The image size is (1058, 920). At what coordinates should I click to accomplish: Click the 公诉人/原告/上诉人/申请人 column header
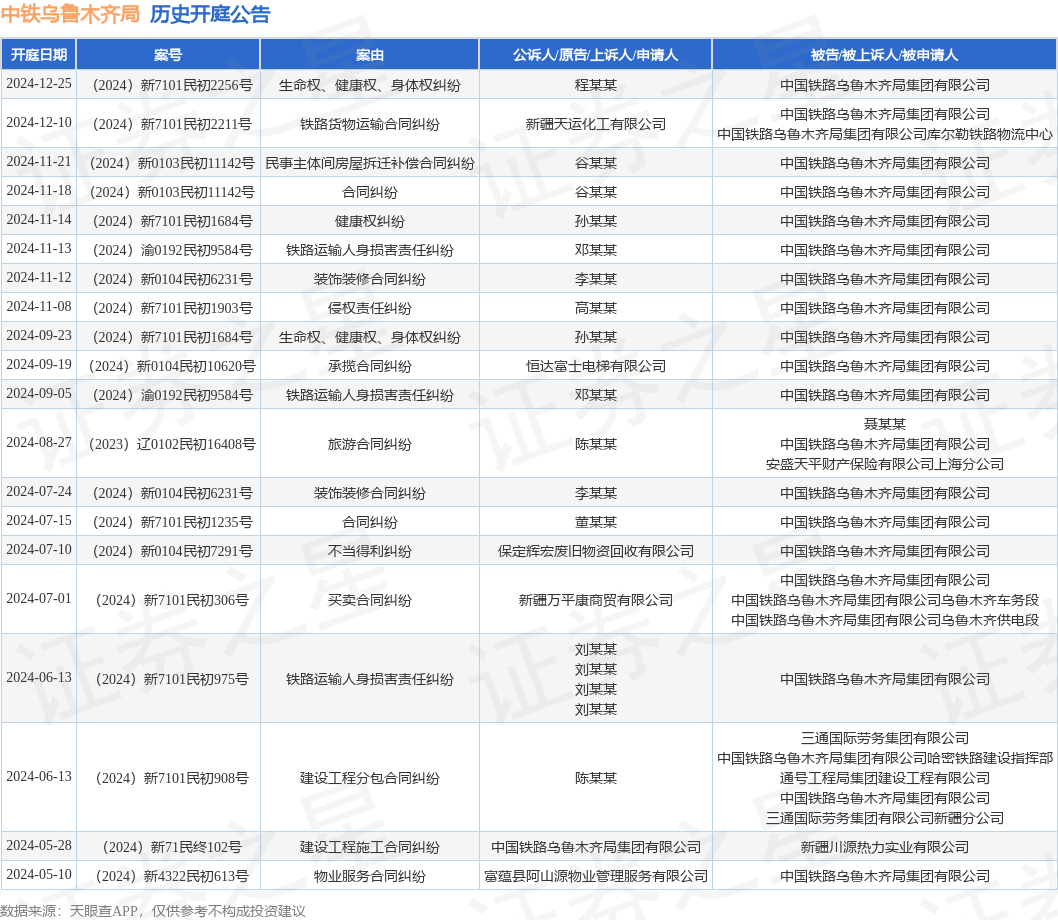(595, 55)
